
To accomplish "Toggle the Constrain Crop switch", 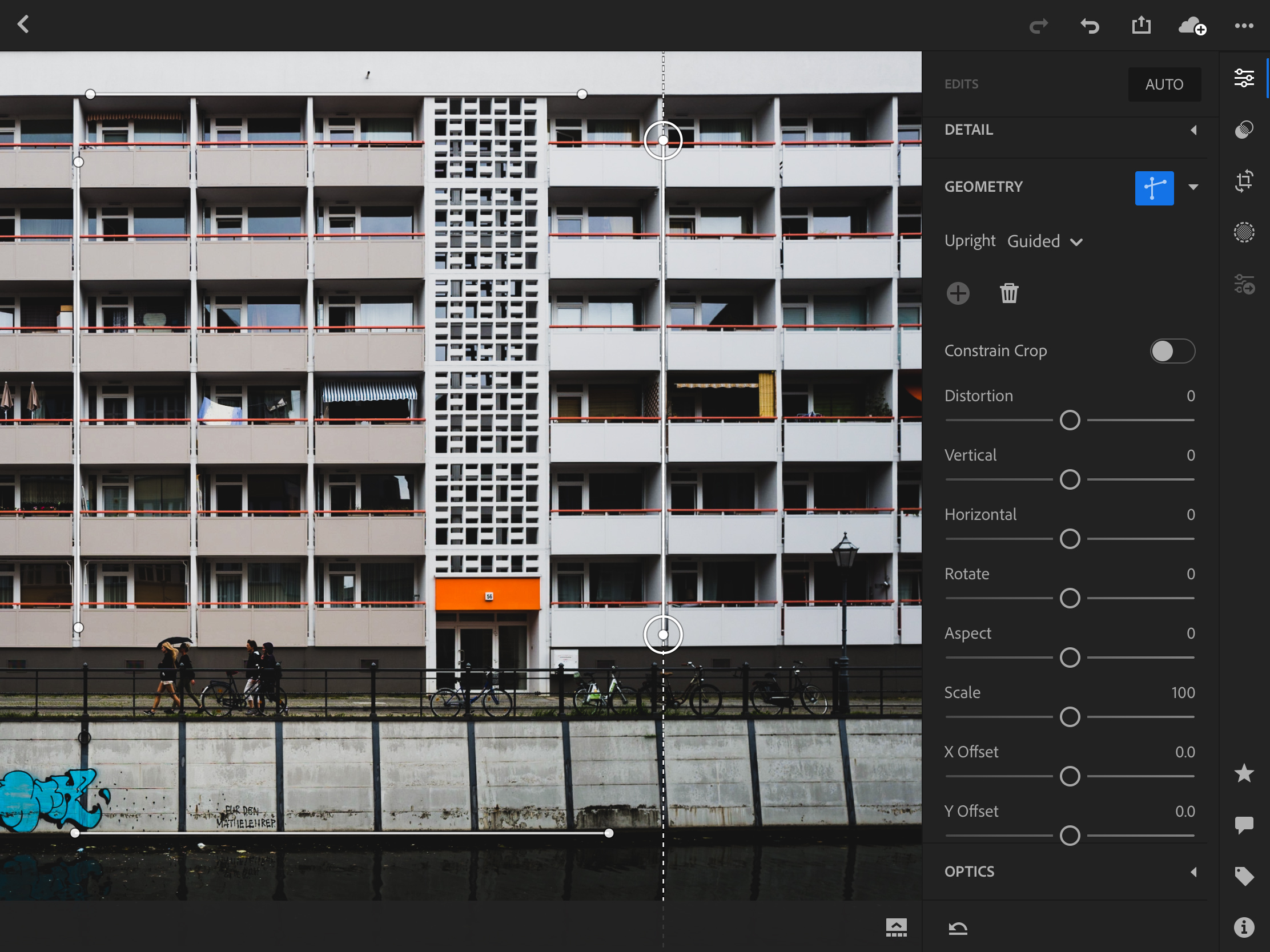I will click(1172, 351).
